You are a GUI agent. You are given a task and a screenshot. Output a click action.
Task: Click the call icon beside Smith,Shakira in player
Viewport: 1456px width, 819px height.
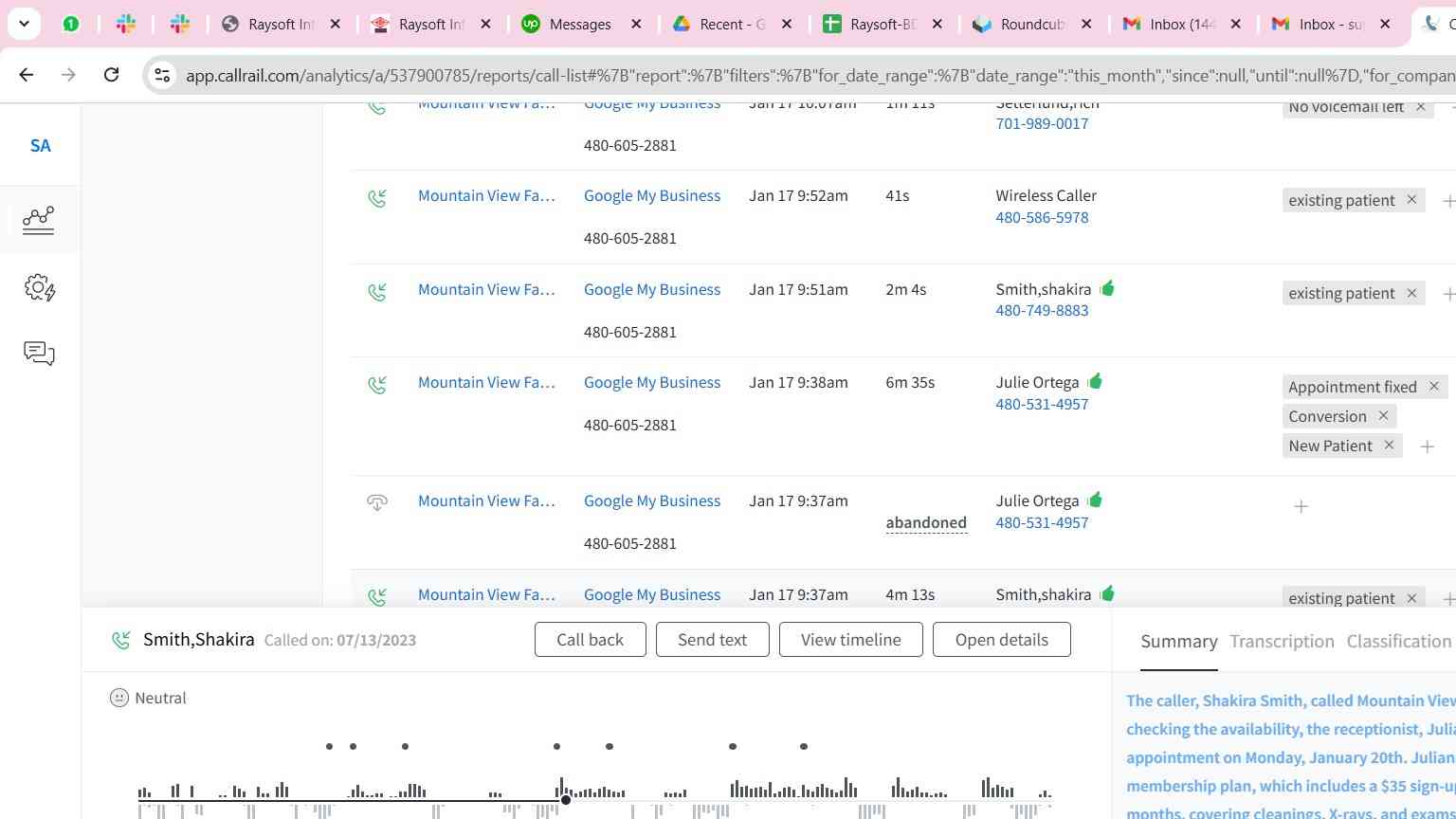pyautogui.click(x=120, y=640)
